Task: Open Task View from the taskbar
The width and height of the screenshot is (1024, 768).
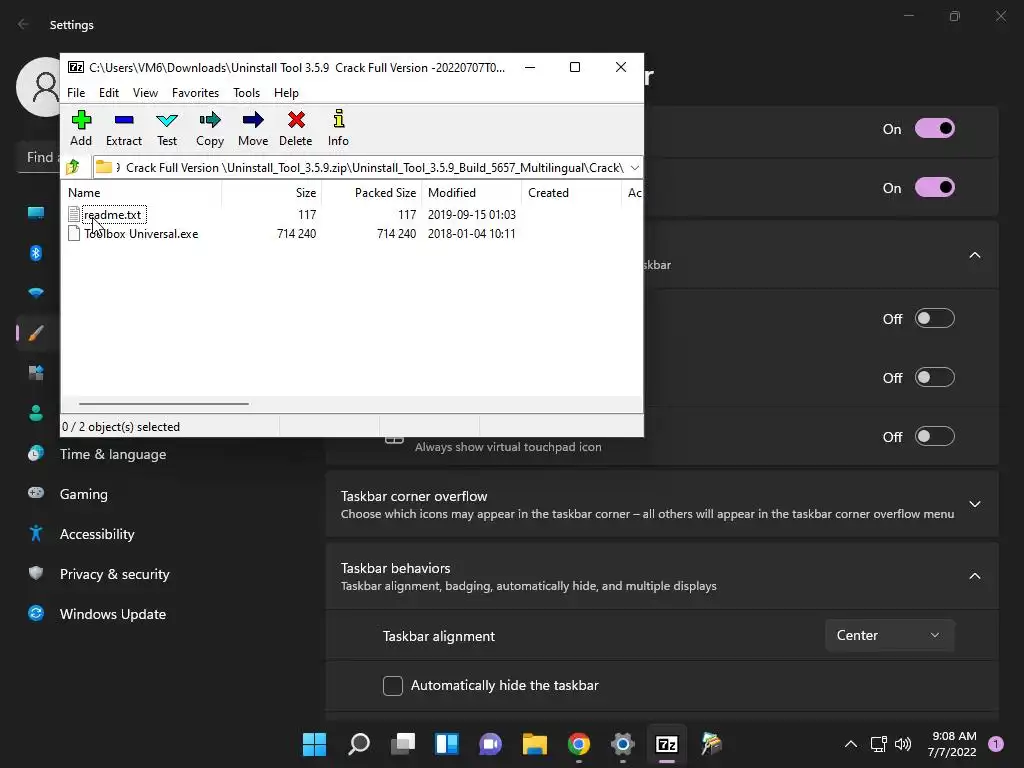Action: (403, 744)
